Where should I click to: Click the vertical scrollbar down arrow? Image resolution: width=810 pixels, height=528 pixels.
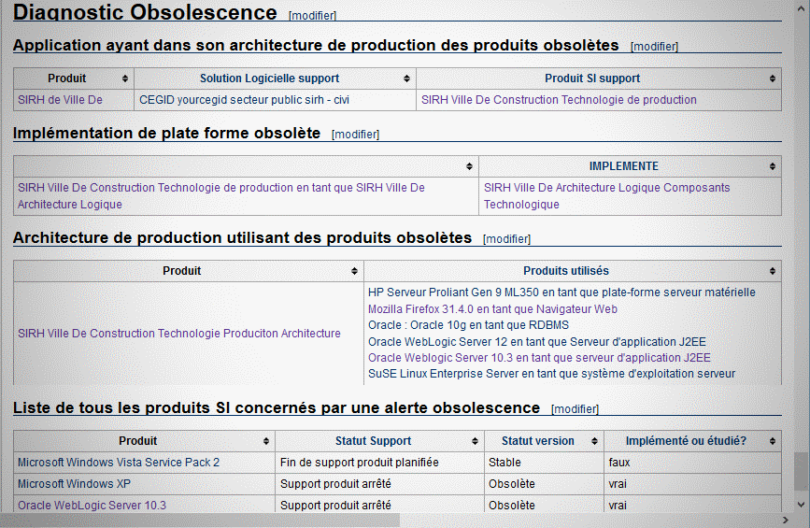(x=801, y=505)
